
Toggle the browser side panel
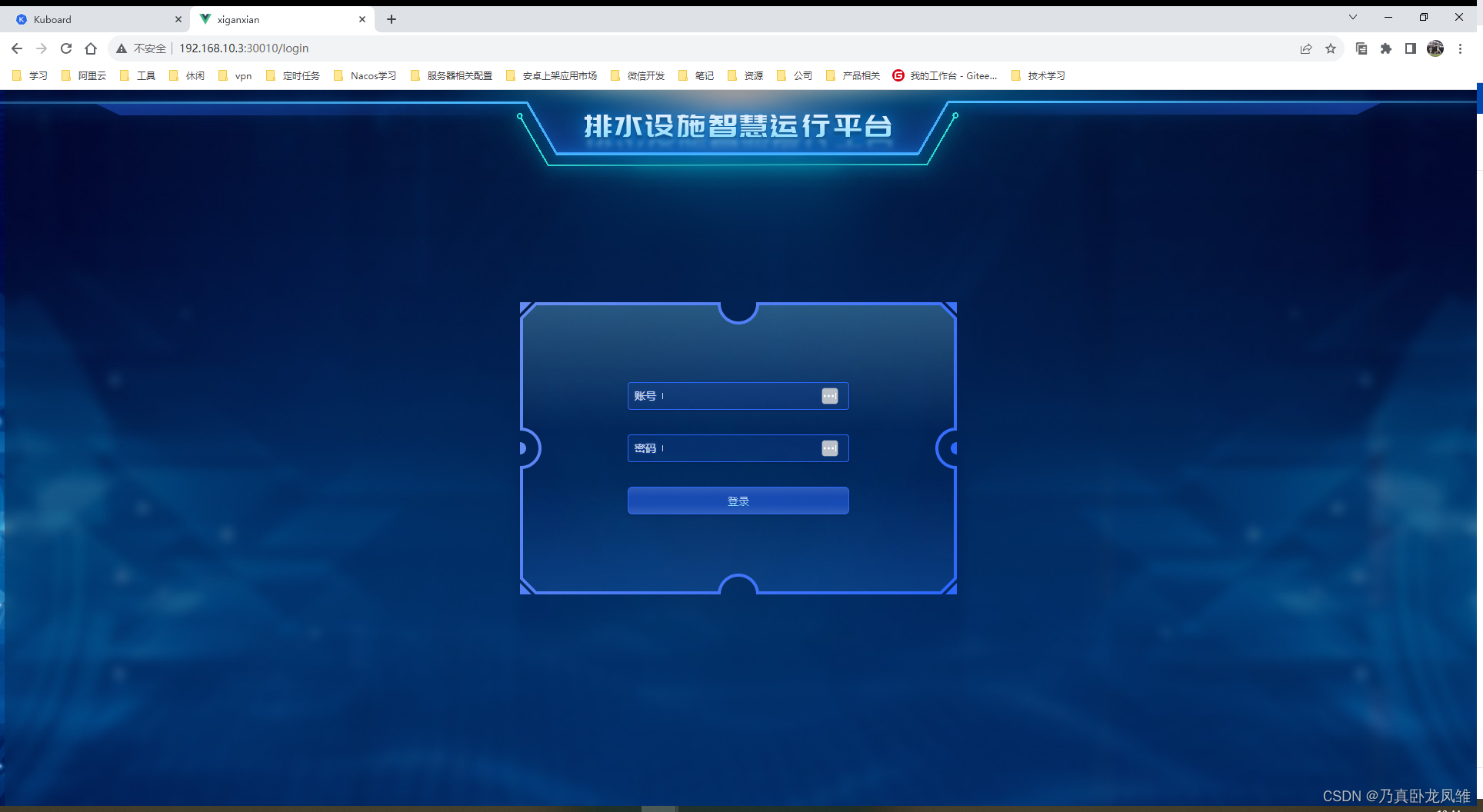(x=1411, y=48)
